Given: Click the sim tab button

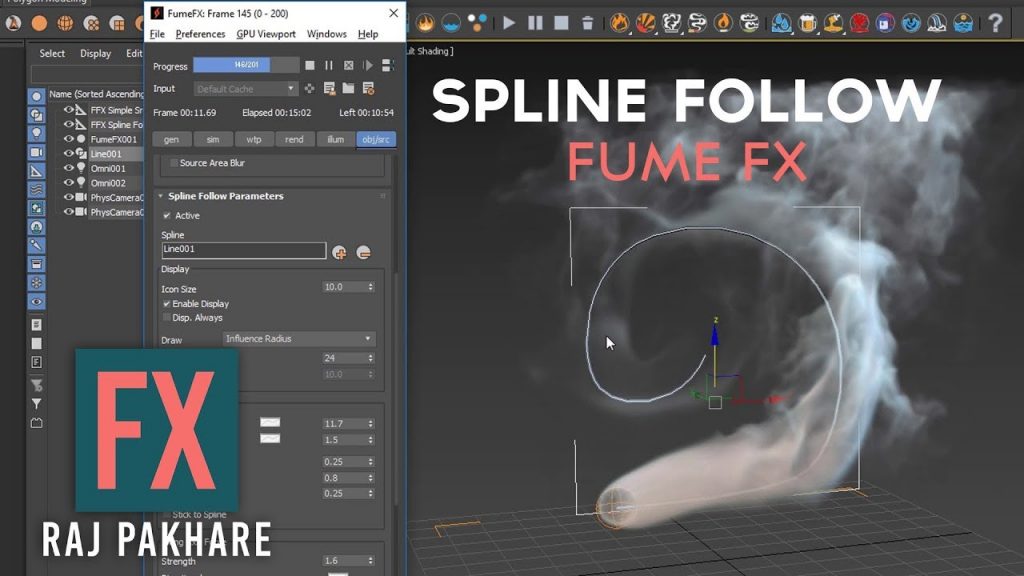Looking at the screenshot, I should (213, 139).
